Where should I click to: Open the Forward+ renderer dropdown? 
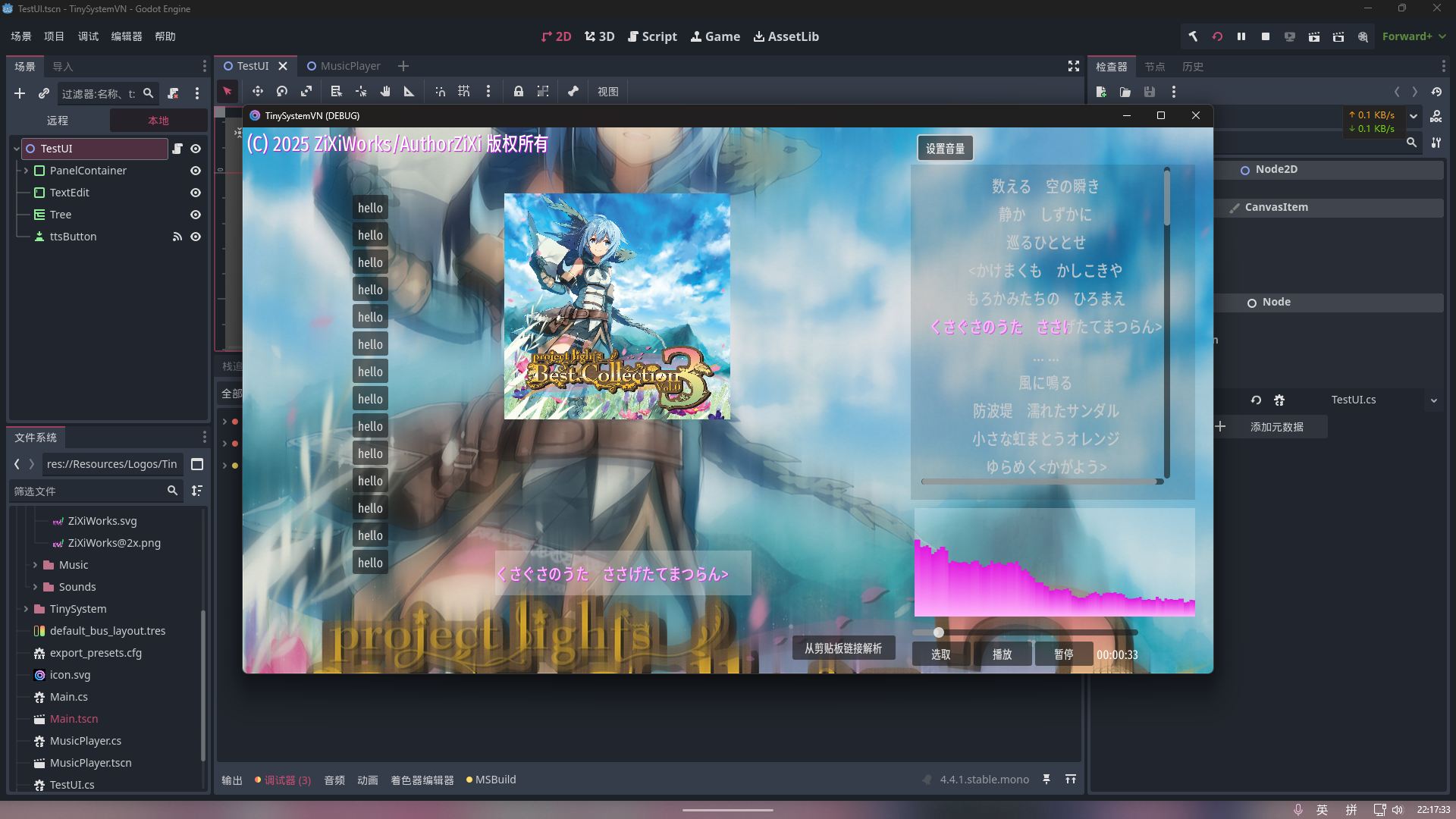(x=1414, y=36)
